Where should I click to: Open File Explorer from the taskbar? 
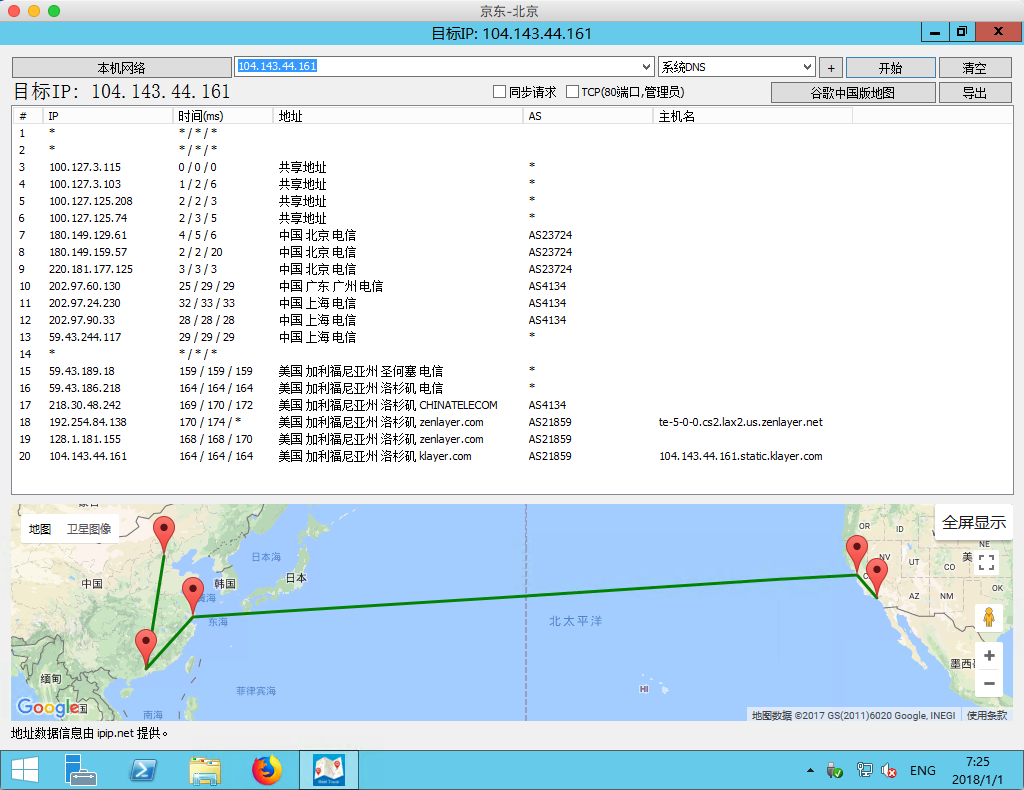[205, 770]
